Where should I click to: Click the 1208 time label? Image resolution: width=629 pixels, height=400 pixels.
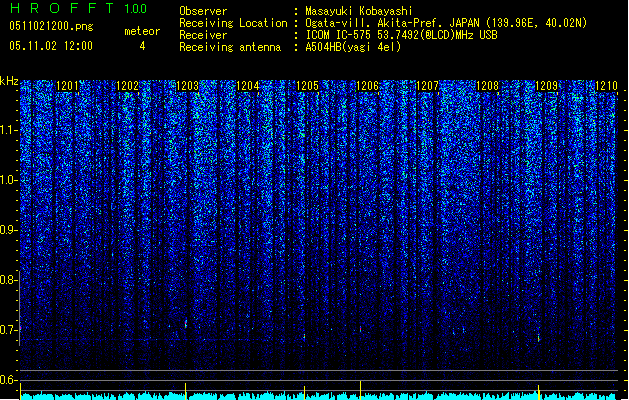coord(487,86)
